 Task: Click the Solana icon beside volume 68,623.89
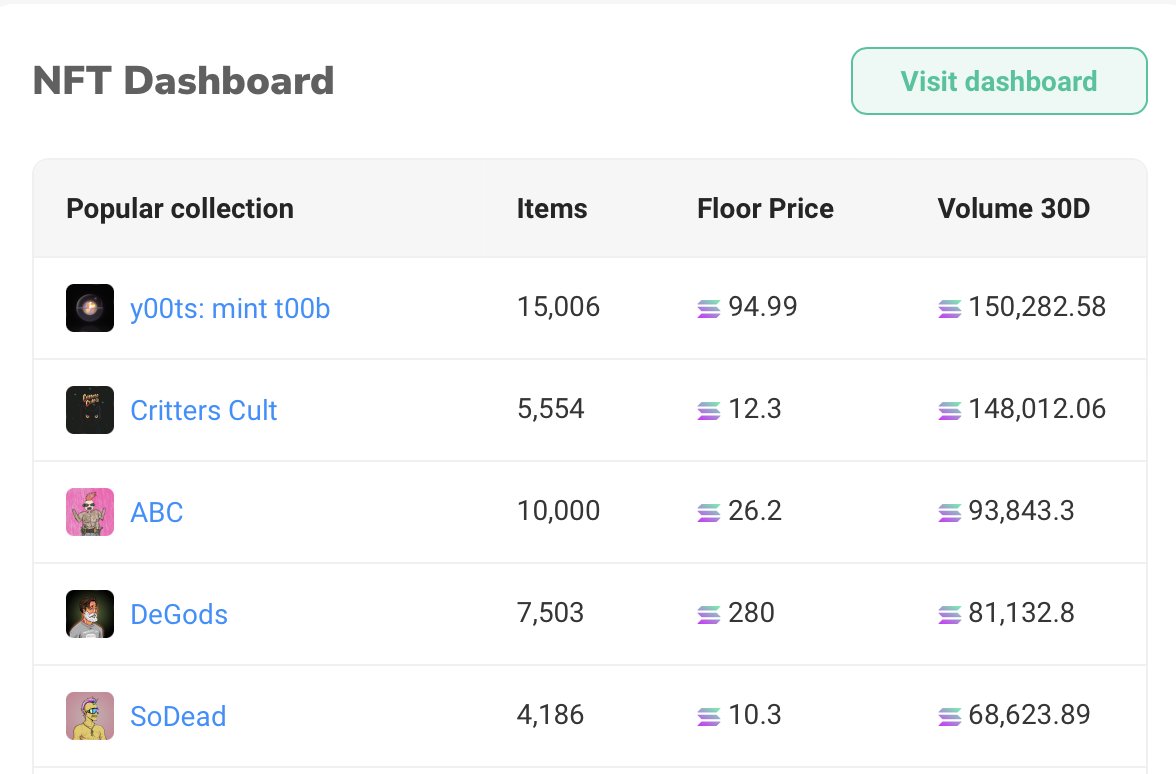point(950,717)
